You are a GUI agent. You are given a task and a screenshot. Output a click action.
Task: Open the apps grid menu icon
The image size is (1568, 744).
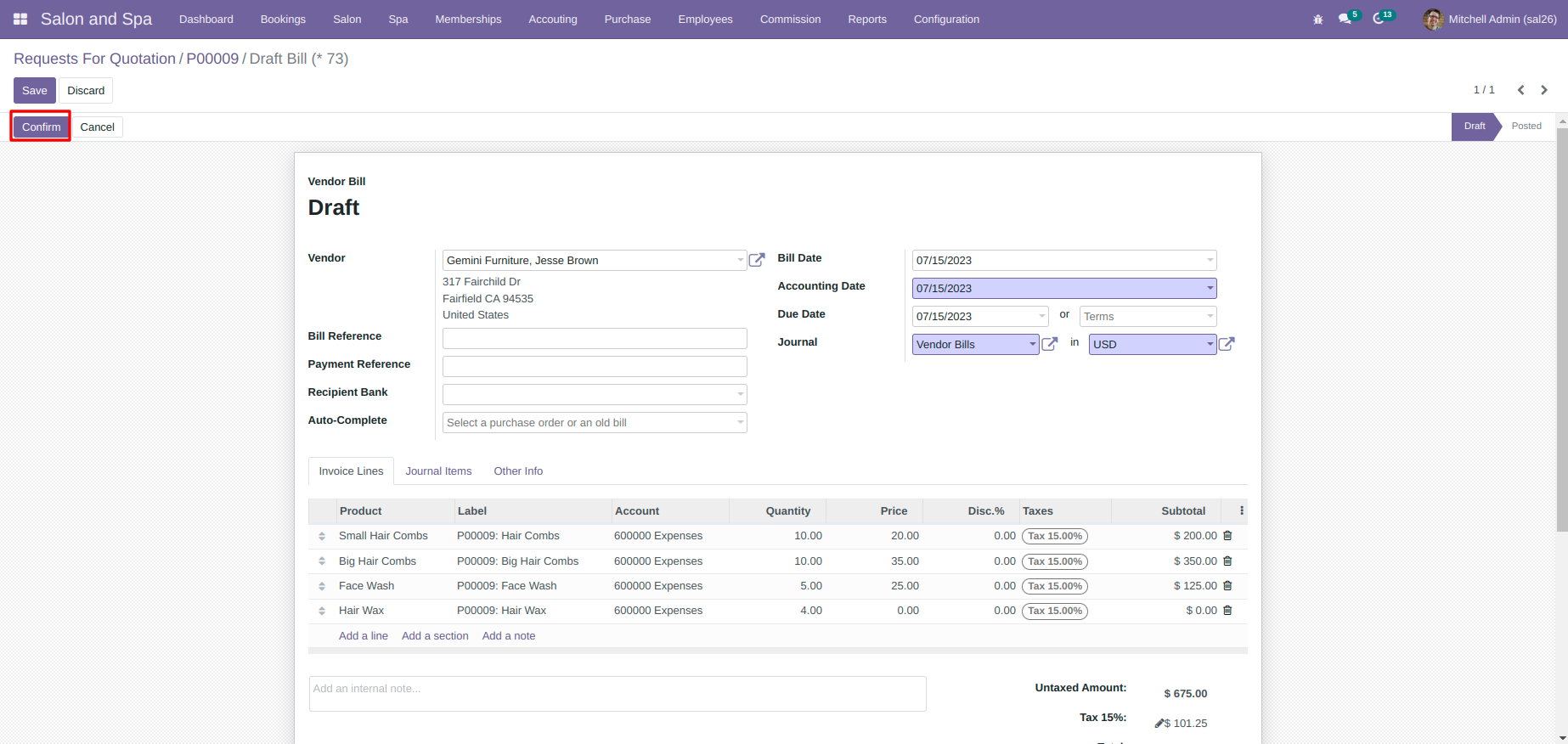tap(20, 19)
